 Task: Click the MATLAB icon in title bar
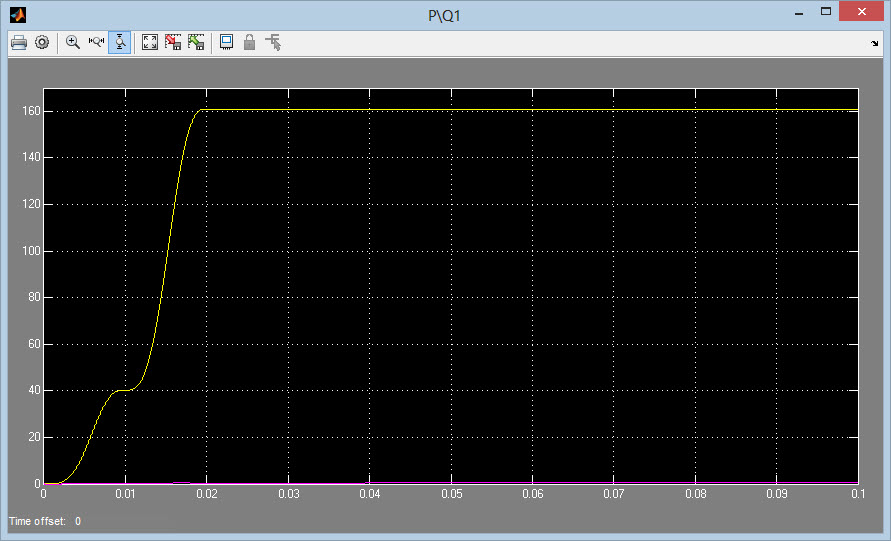click(x=18, y=14)
